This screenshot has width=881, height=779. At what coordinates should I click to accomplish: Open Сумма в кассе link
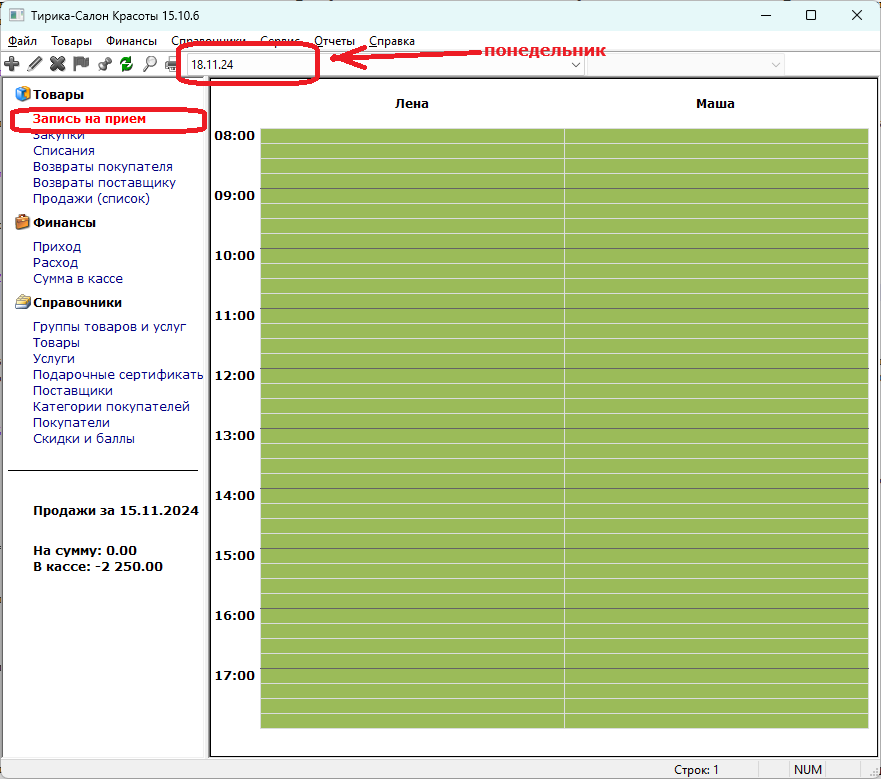coord(78,279)
